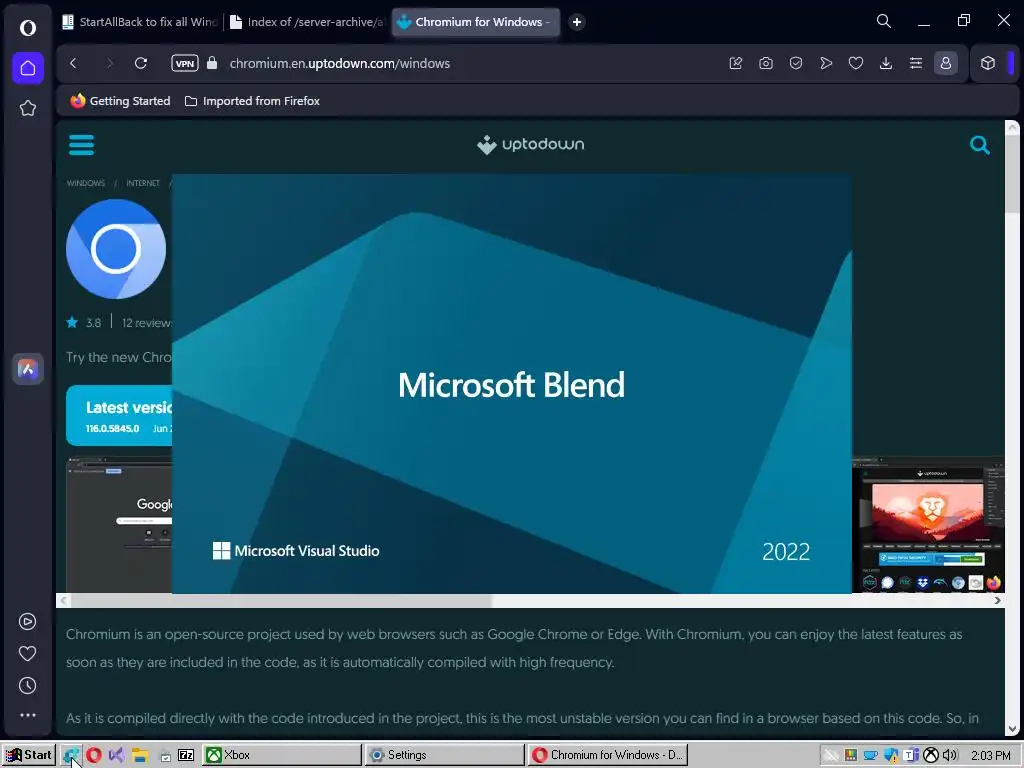Click the Microsoft Blend splash screen
Image resolution: width=1024 pixels, height=768 pixels.
click(512, 384)
